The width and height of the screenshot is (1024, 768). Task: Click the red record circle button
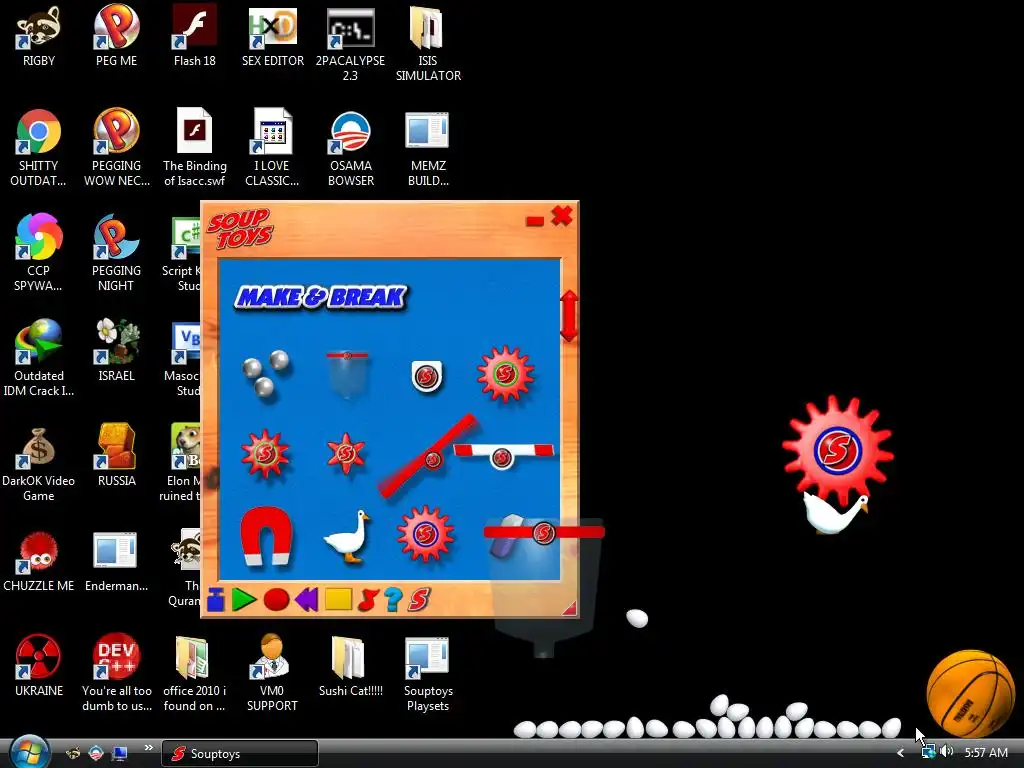click(x=276, y=600)
